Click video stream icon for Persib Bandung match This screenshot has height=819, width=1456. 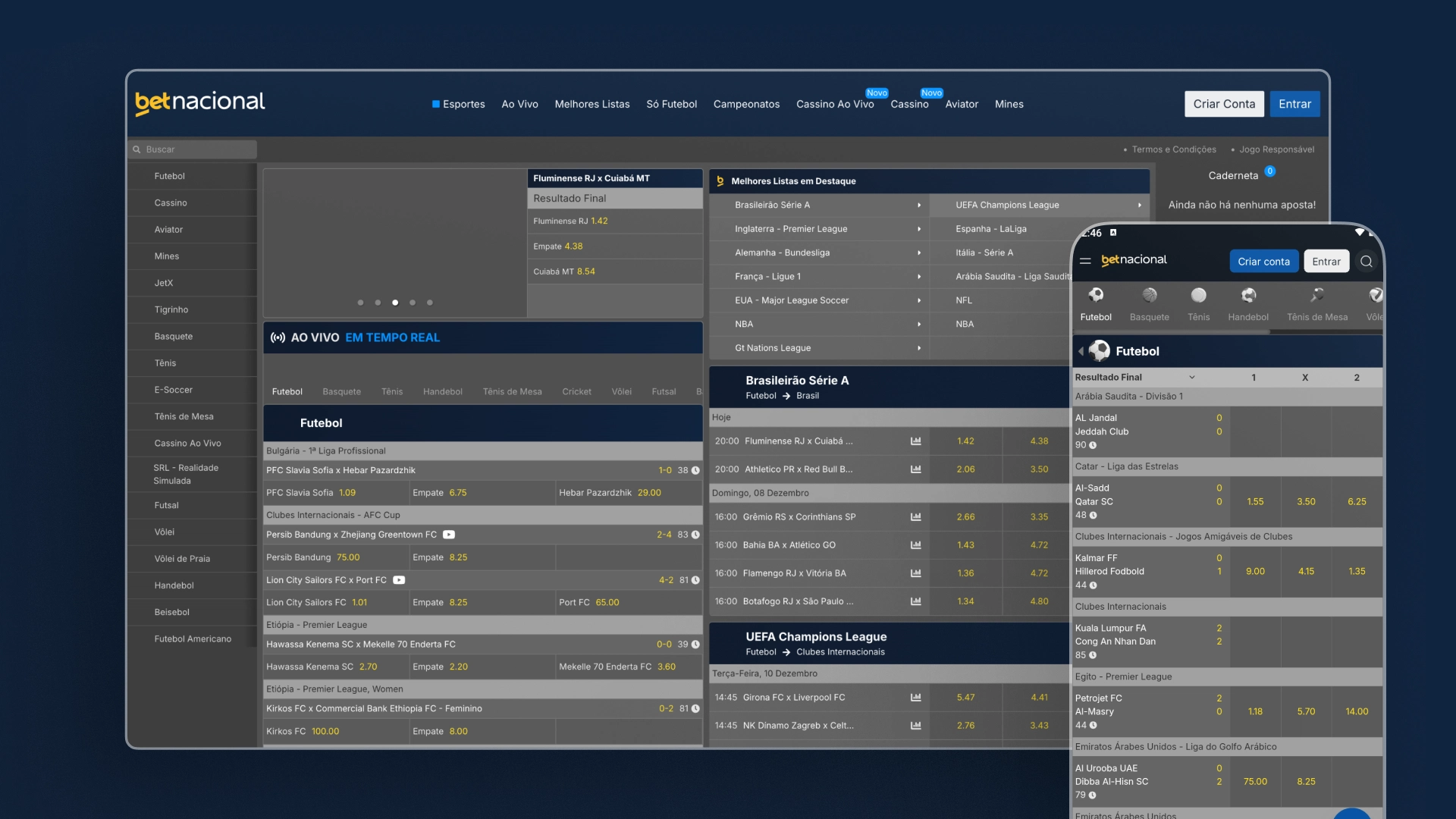[449, 535]
